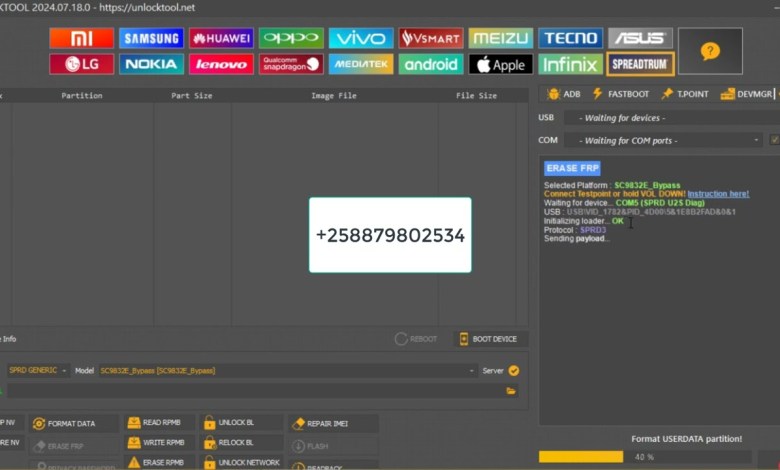Open the SPRD GENERIC brand dropdown

[x=38, y=370]
